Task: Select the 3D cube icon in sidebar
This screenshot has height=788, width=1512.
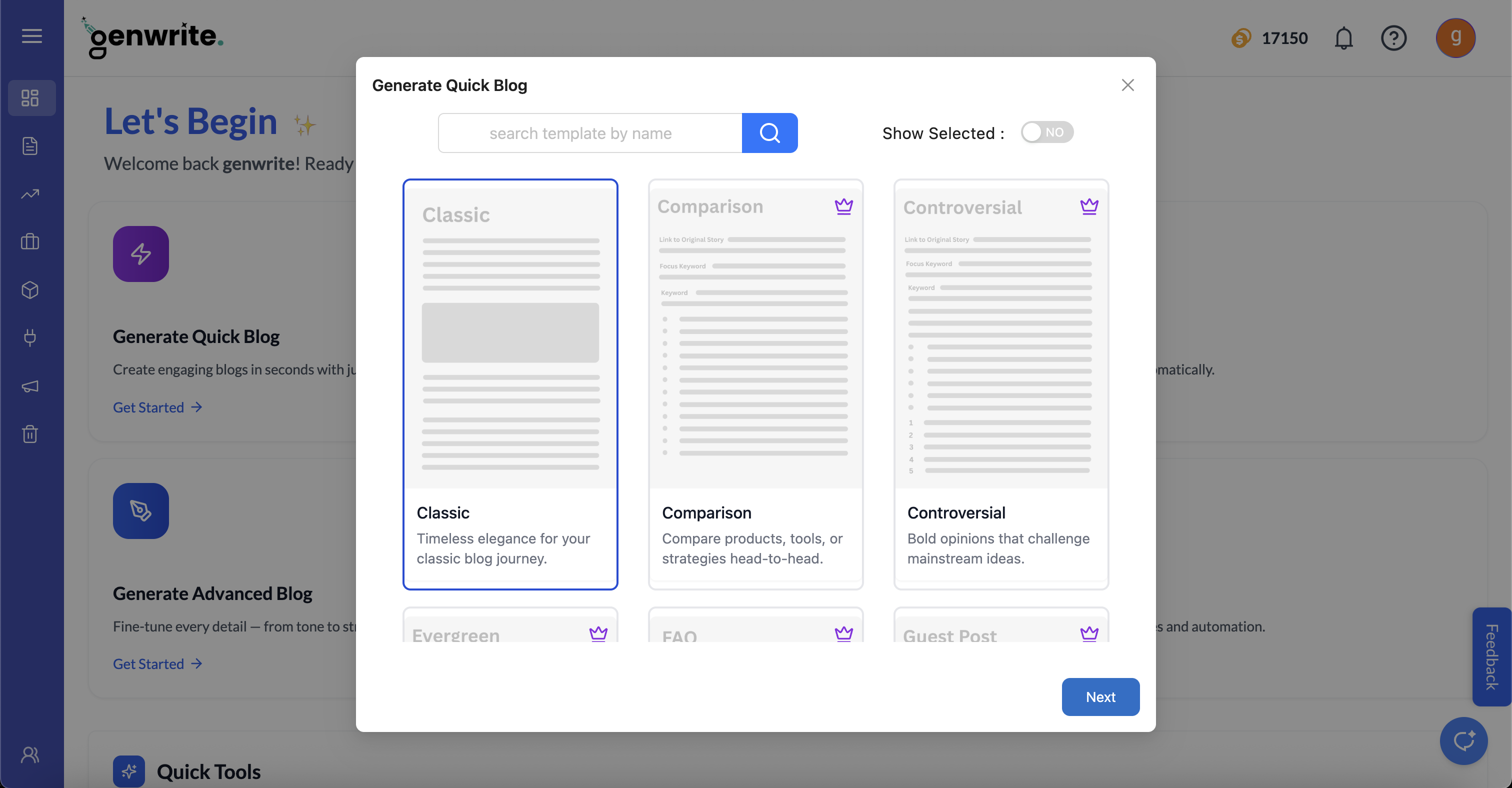Action: coord(29,290)
